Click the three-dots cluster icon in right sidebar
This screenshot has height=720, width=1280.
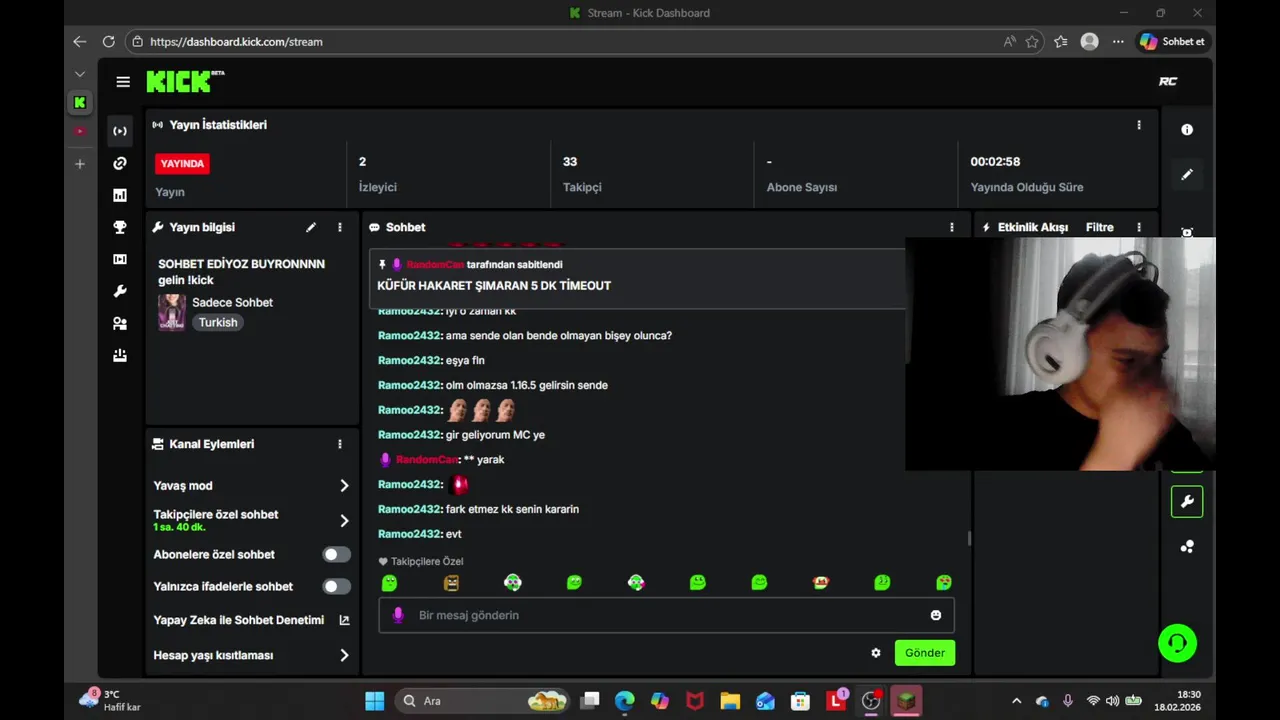pos(1187,547)
